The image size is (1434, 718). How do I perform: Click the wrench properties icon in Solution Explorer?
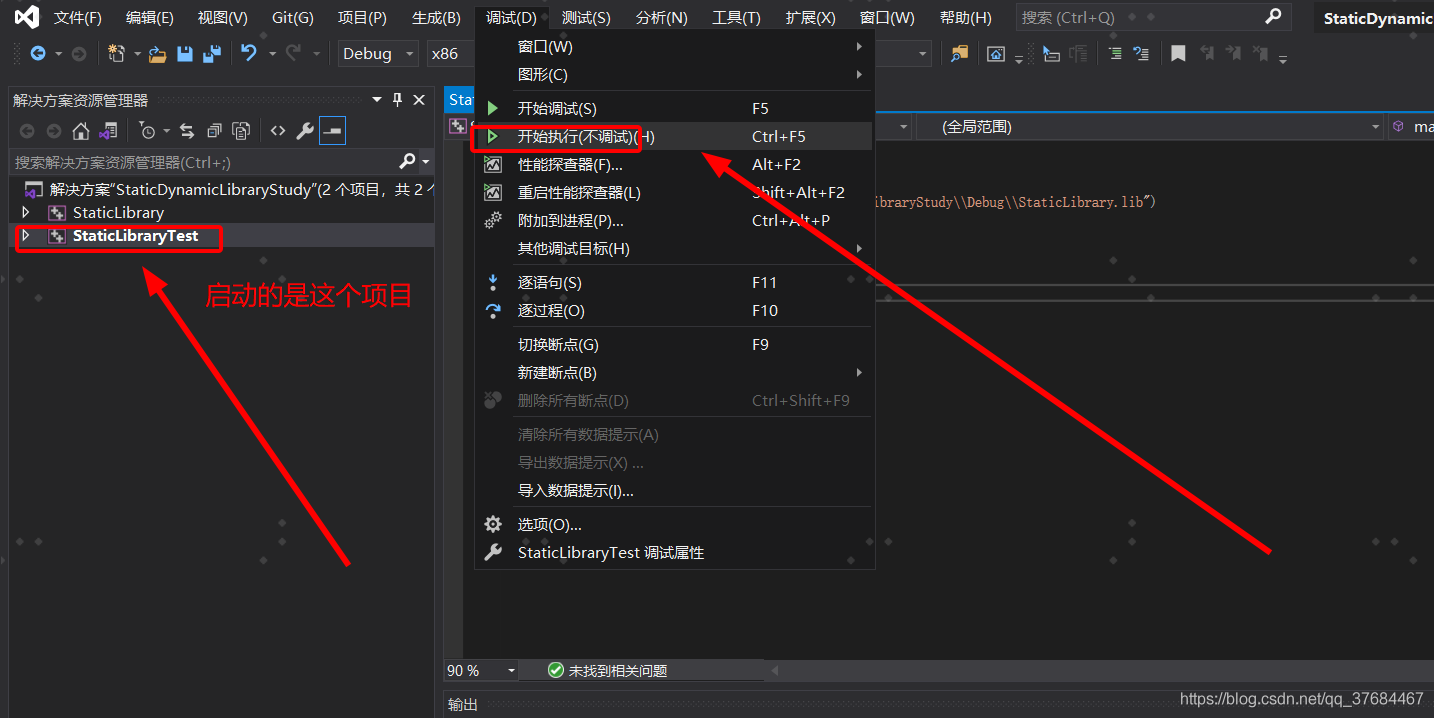pos(305,131)
